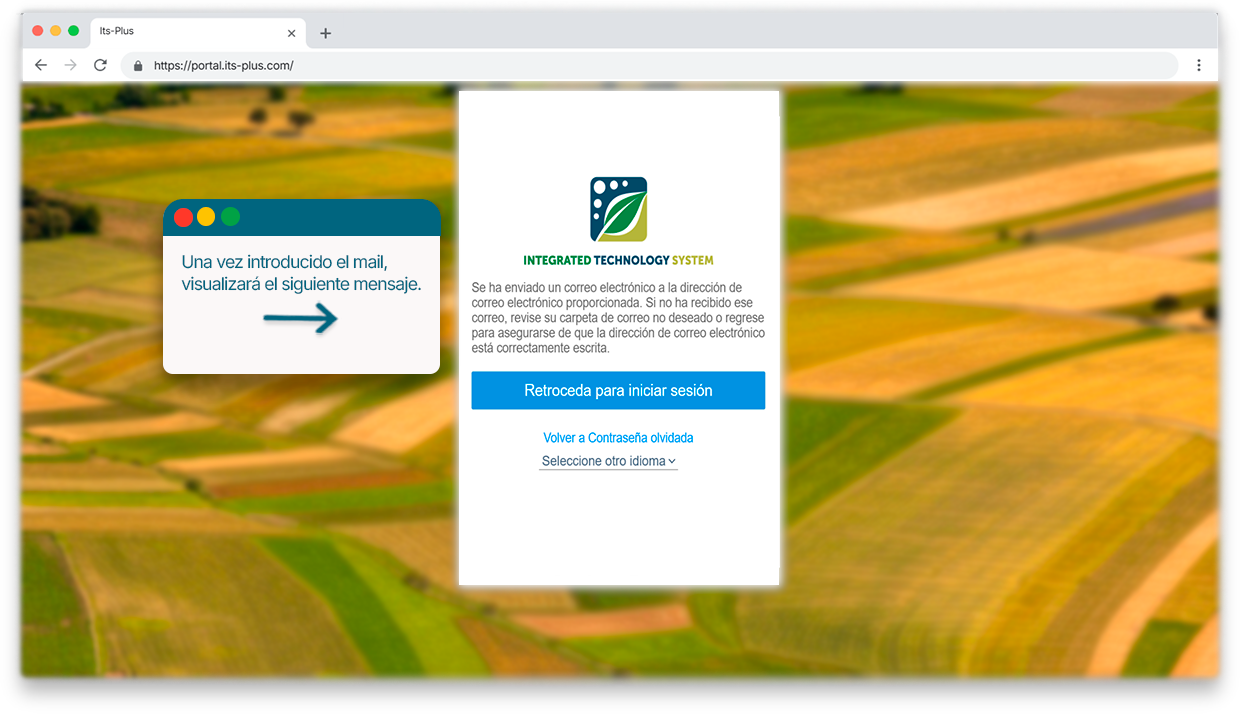Screen dimensions: 1240x714
Task: Click the red dot on callout header
Action: pos(183,217)
